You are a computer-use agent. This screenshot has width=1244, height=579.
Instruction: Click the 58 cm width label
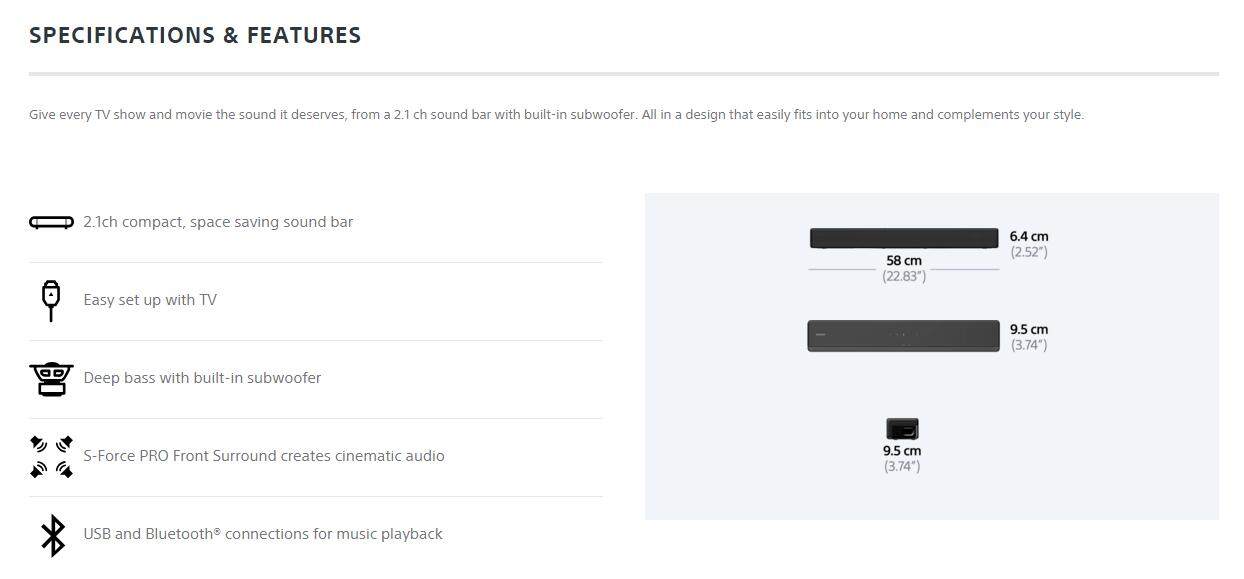pos(904,261)
